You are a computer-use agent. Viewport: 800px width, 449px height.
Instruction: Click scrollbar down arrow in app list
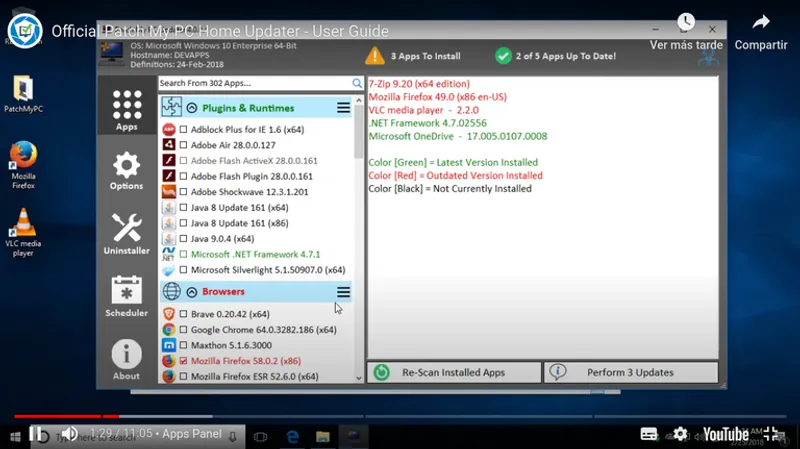[359, 379]
